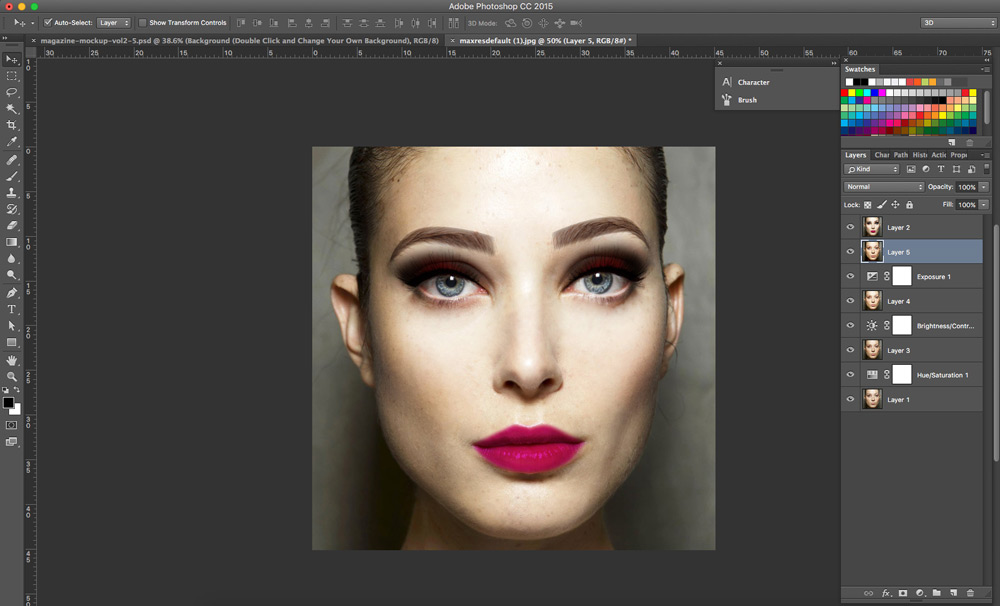Delete layer using the trash icon
Viewport: 1000px width, 606px height.
coord(970,593)
